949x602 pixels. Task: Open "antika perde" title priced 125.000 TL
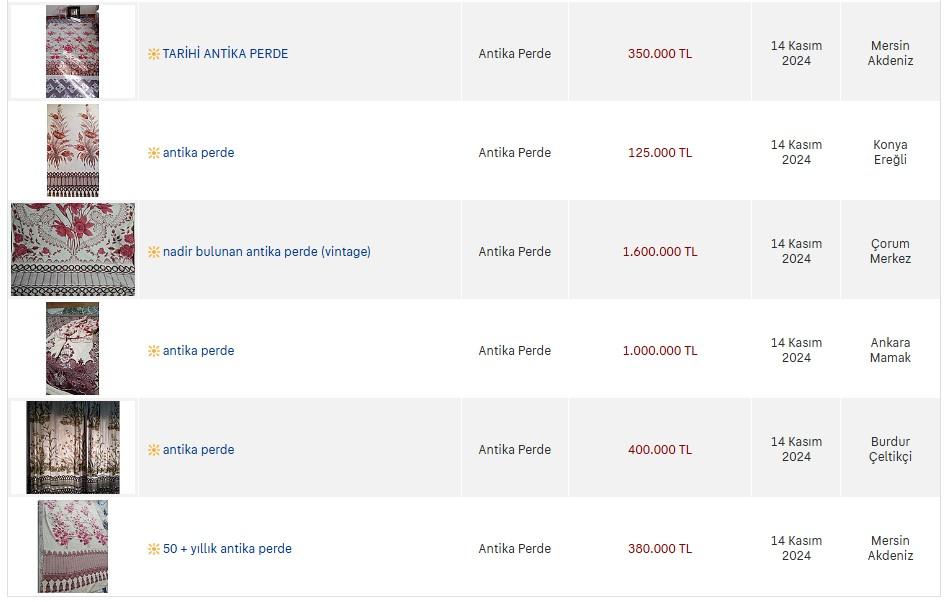[x=198, y=153]
